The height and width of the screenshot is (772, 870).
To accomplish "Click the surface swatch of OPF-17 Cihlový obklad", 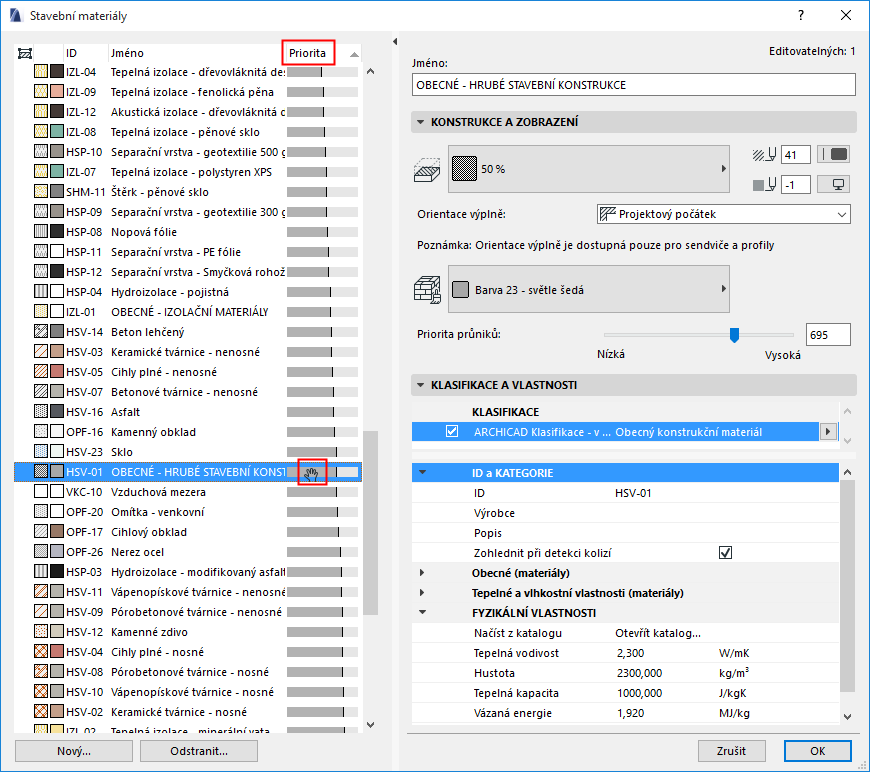I will point(57,532).
